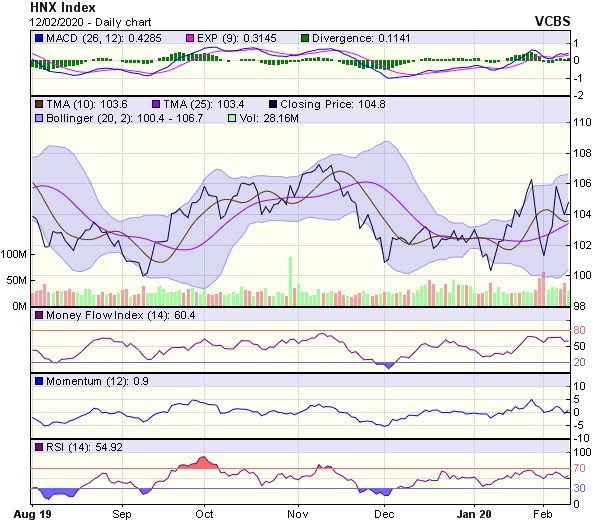The width and height of the screenshot is (593, 523).
Task: Click the brown TMA (10) legend swatch
Action: coord(39,104)
